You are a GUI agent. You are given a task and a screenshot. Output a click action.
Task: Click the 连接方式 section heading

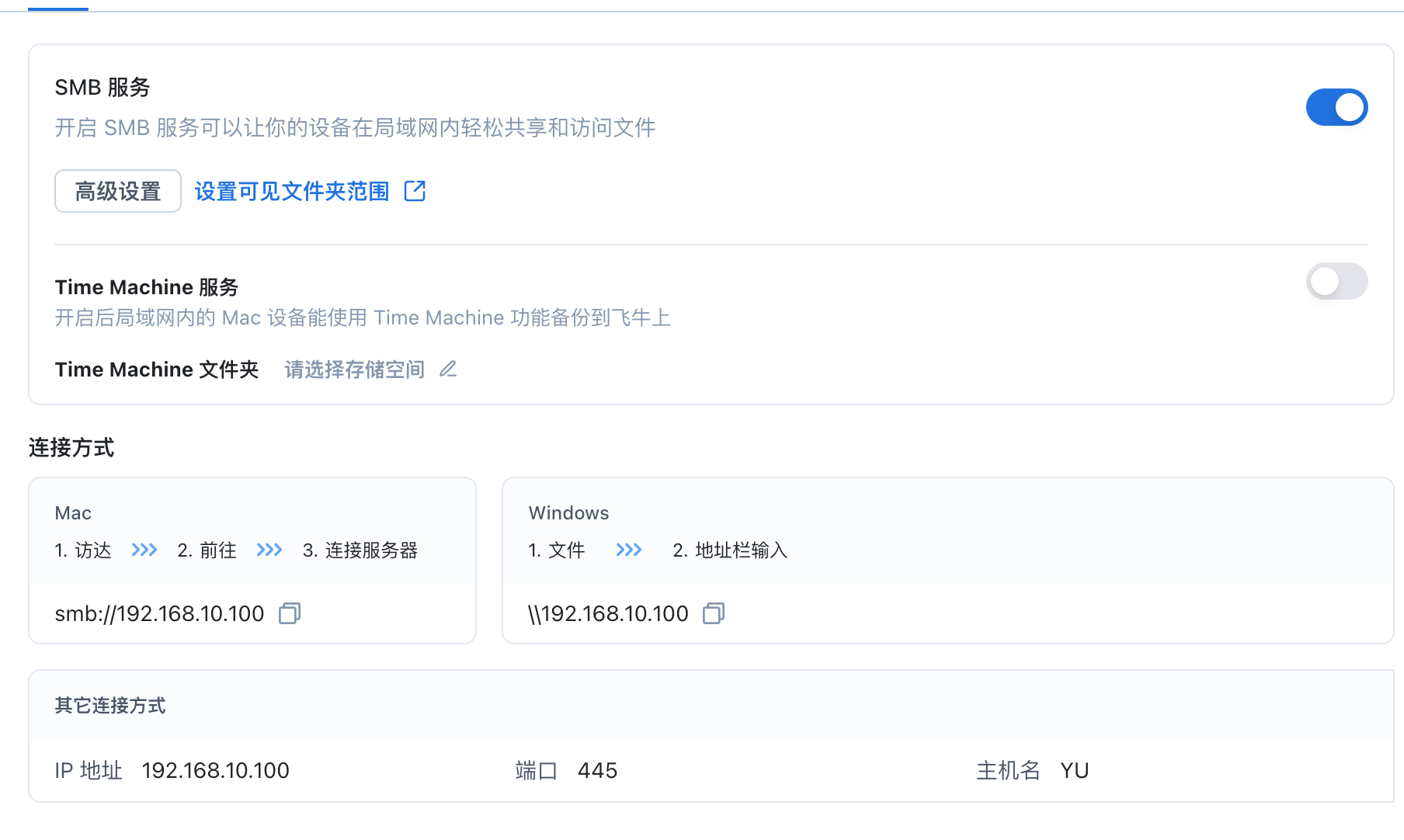click(x=71, y=448)
